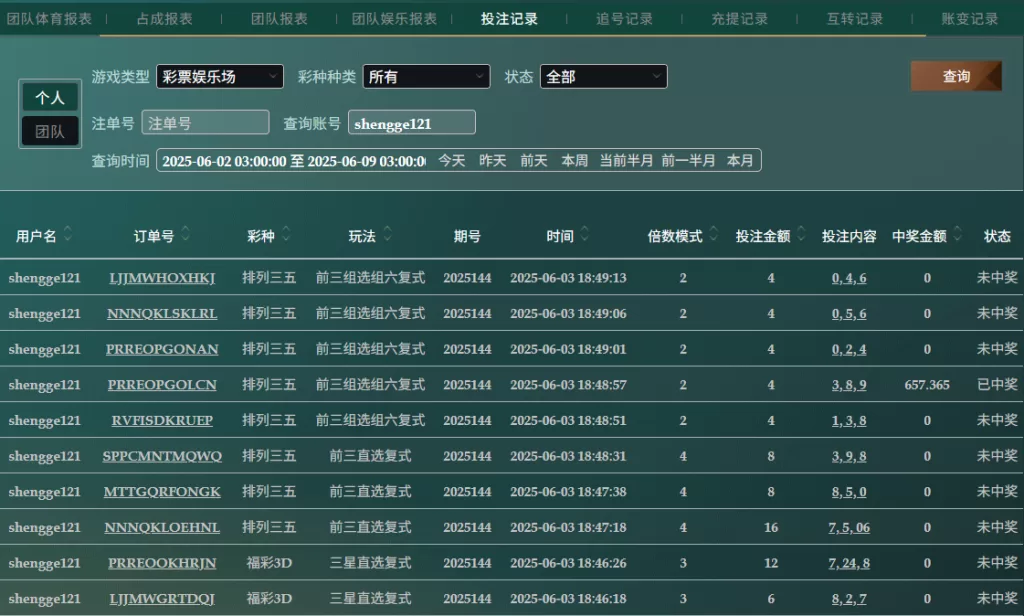The image size is (1024, 616).
Task: Open the 查询时间 date range field
Action: coord(295,161)
